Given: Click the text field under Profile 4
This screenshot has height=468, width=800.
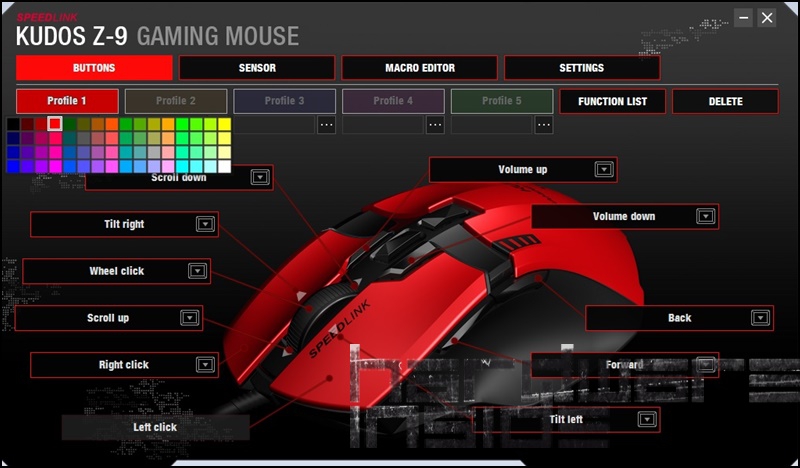Looking at the screenshot, I should coord(383,125).
